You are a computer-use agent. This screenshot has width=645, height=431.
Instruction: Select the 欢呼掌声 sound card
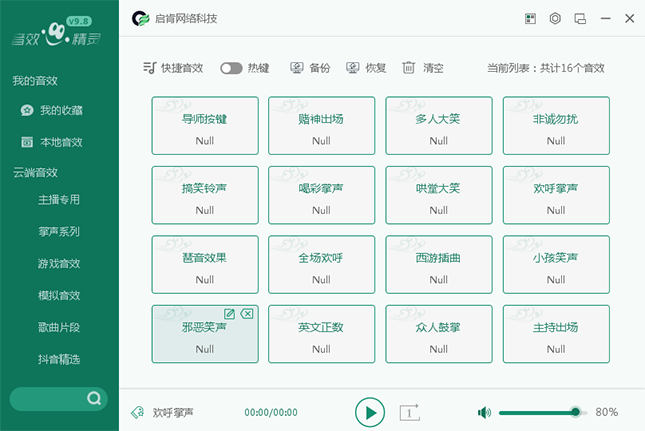tap(556, 195)
